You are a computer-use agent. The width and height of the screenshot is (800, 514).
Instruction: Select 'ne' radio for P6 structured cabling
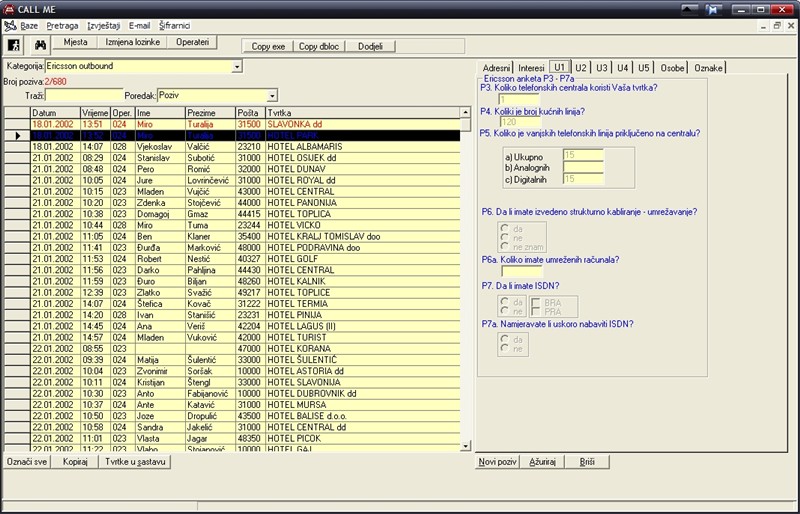point(505,237)
